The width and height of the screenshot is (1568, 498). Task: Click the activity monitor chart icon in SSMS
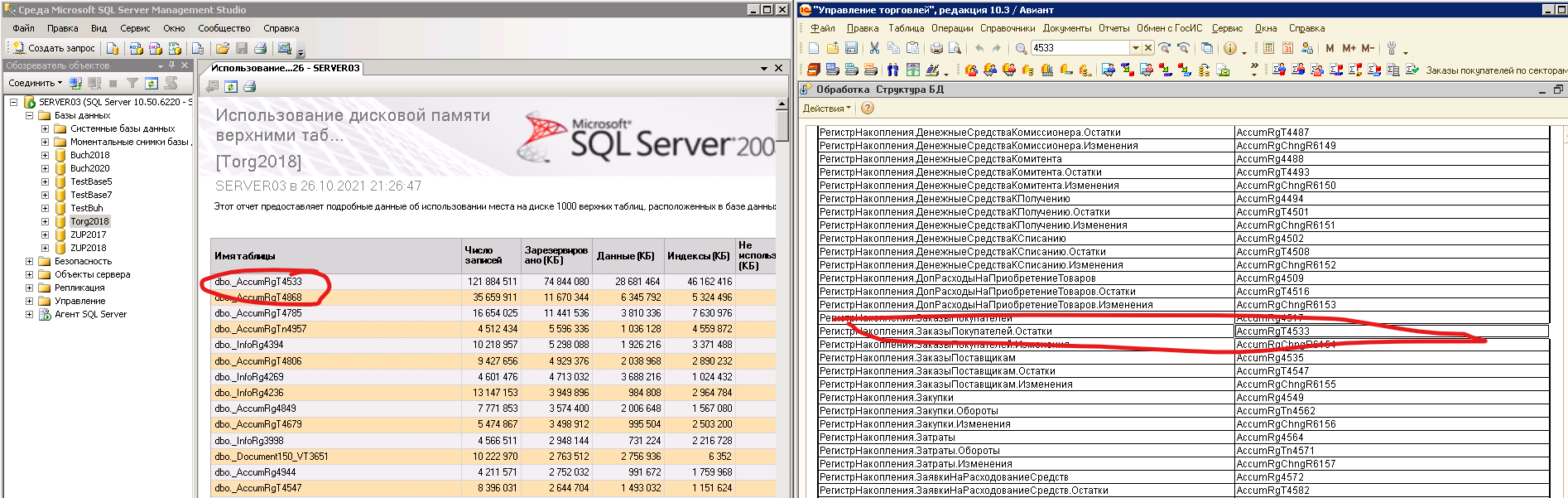pos(284,48)
